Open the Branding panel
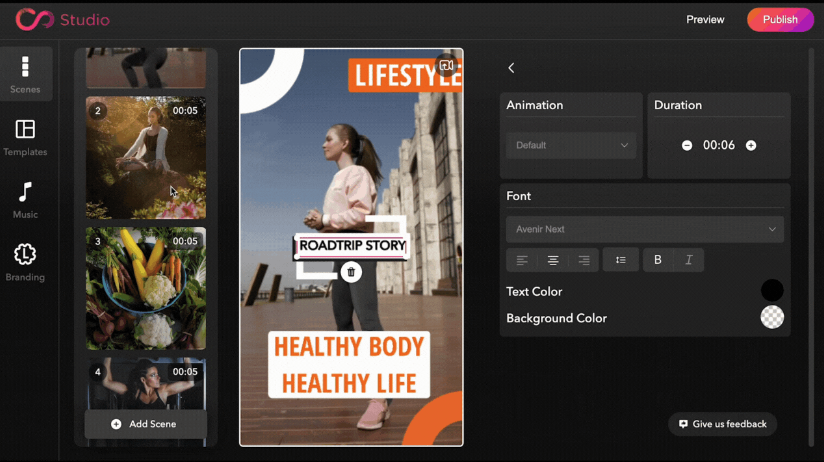 (25, 263)
